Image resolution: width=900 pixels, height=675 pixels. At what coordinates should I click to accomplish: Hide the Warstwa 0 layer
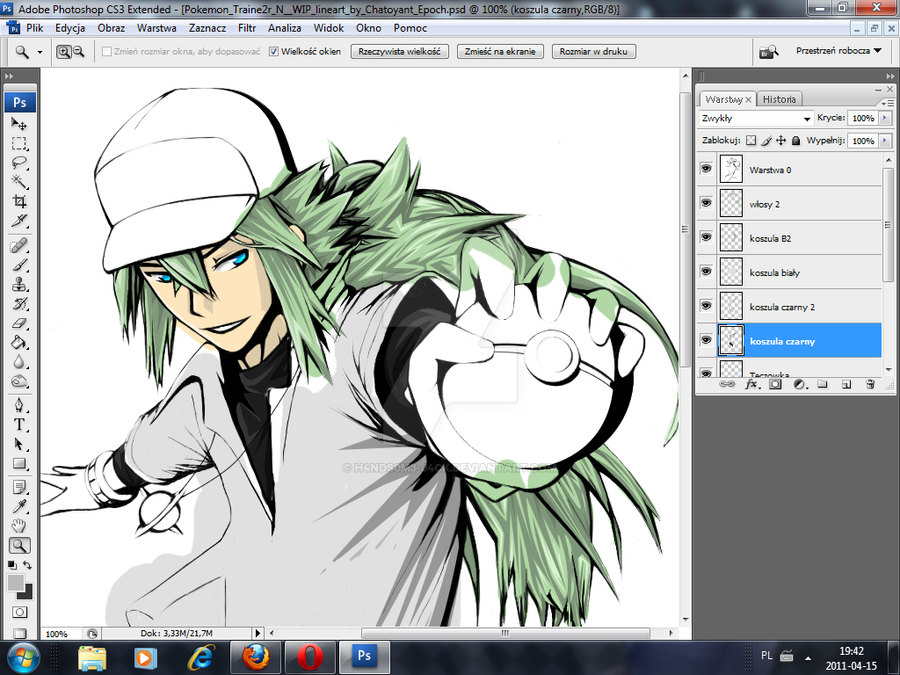click(706, 169)
